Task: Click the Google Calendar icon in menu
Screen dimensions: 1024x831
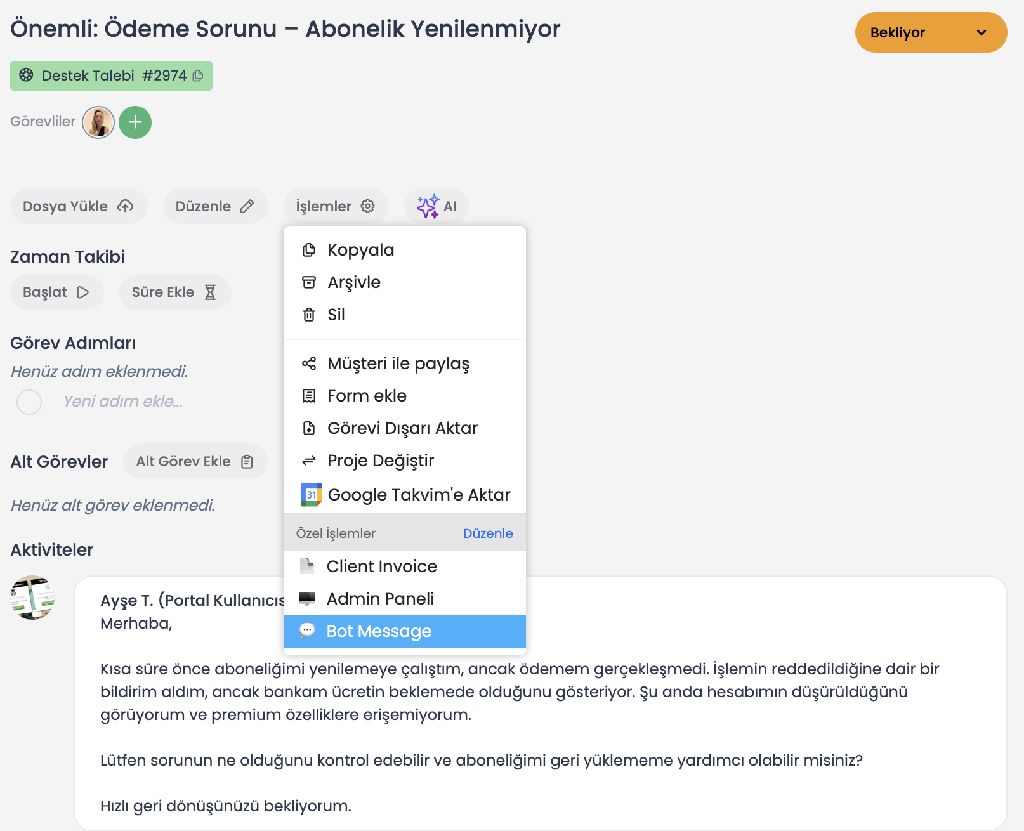Action: 311,495
